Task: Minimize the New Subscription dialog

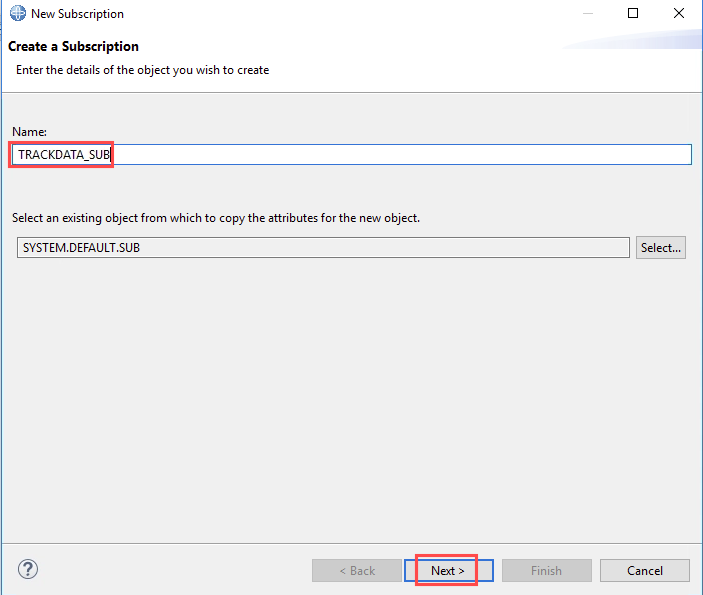Action: 588,13
